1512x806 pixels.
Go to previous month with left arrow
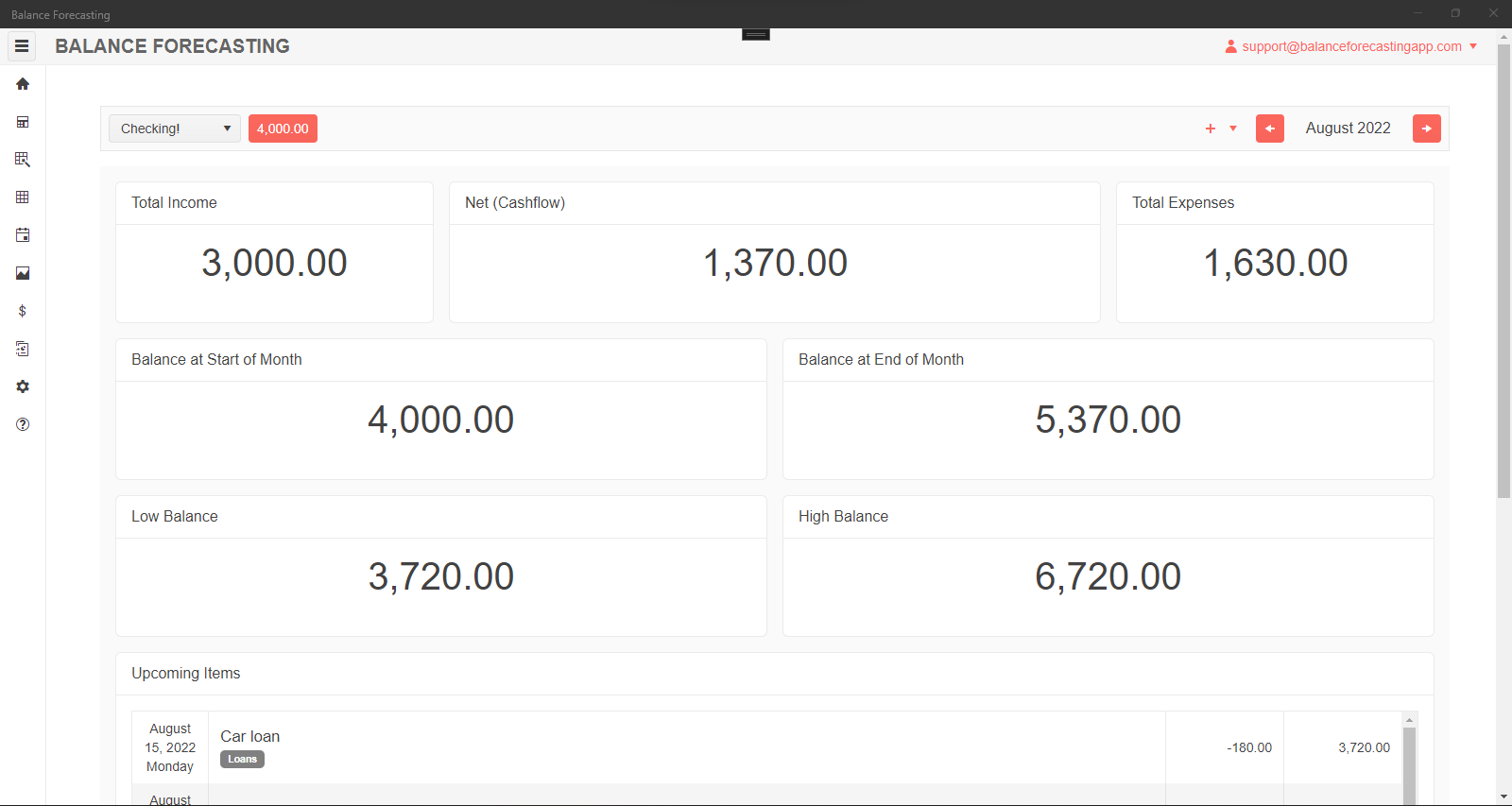(1270, 129)
